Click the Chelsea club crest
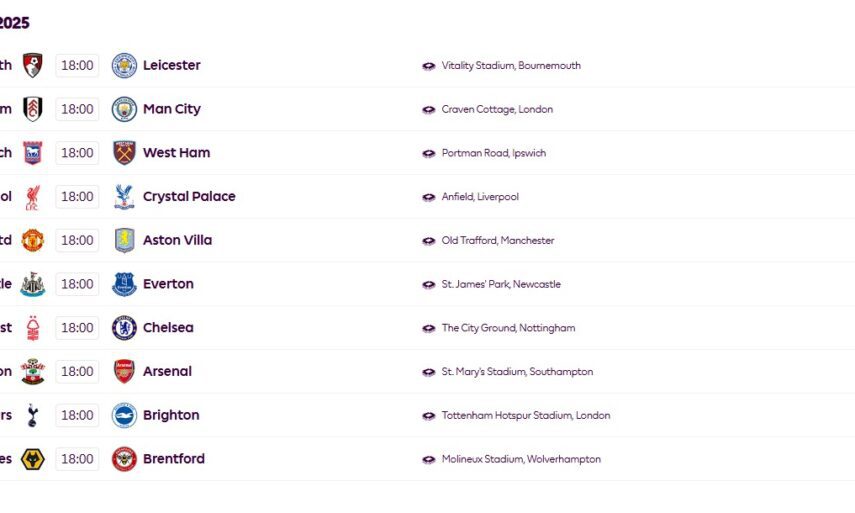 (124, 328)
